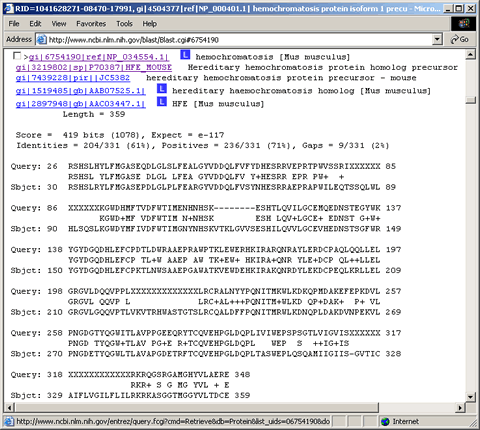Follow the gi|3219802|sp|P70387|HFE_MOUSE link
Screen dimensions: 480x430
point(94,67)
